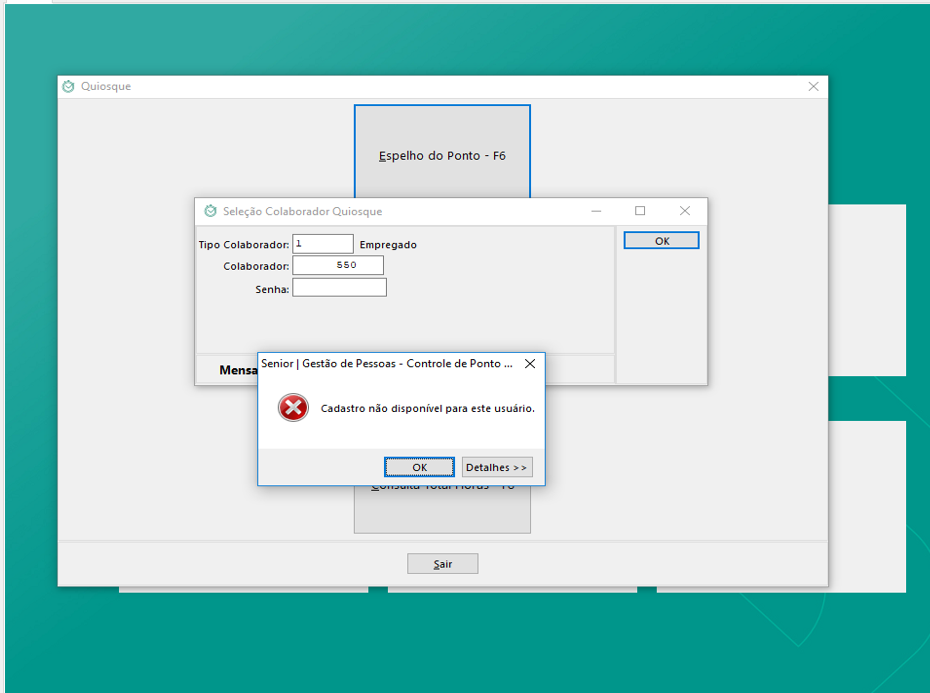
Task: Click the red error icon in the dialog
Action: click(293, 407)
